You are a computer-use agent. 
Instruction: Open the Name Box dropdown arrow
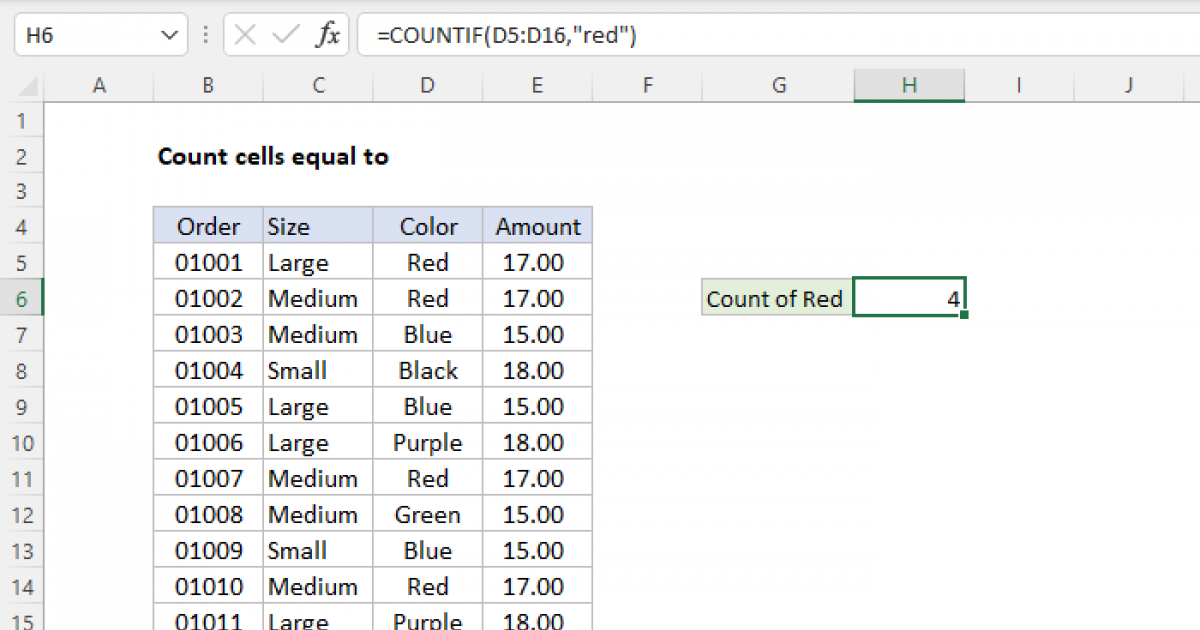(168, 33)
